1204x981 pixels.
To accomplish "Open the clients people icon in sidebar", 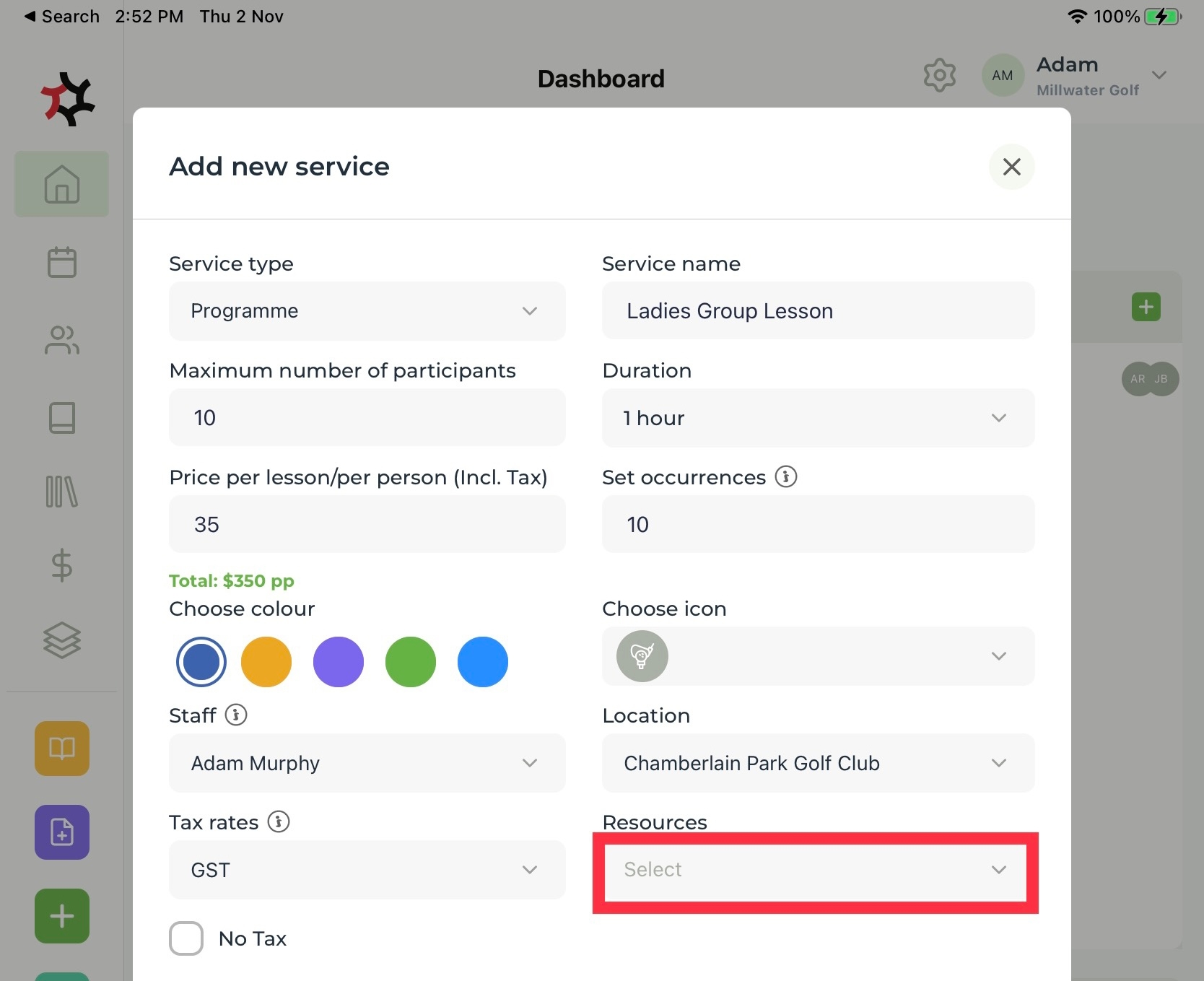I will 62,340.
